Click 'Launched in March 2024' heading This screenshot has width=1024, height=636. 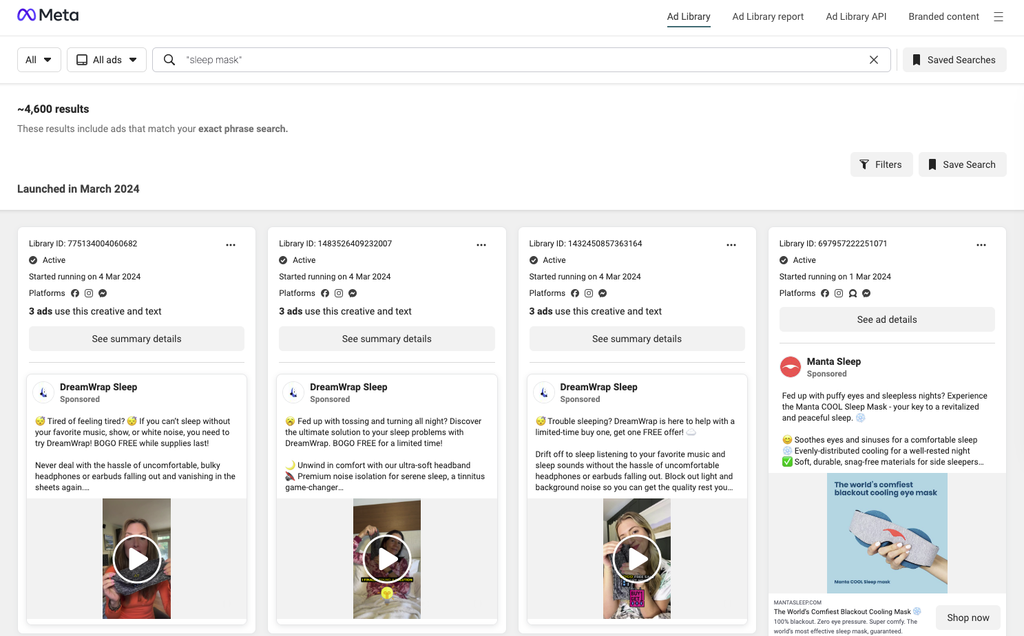click(78, 189)
